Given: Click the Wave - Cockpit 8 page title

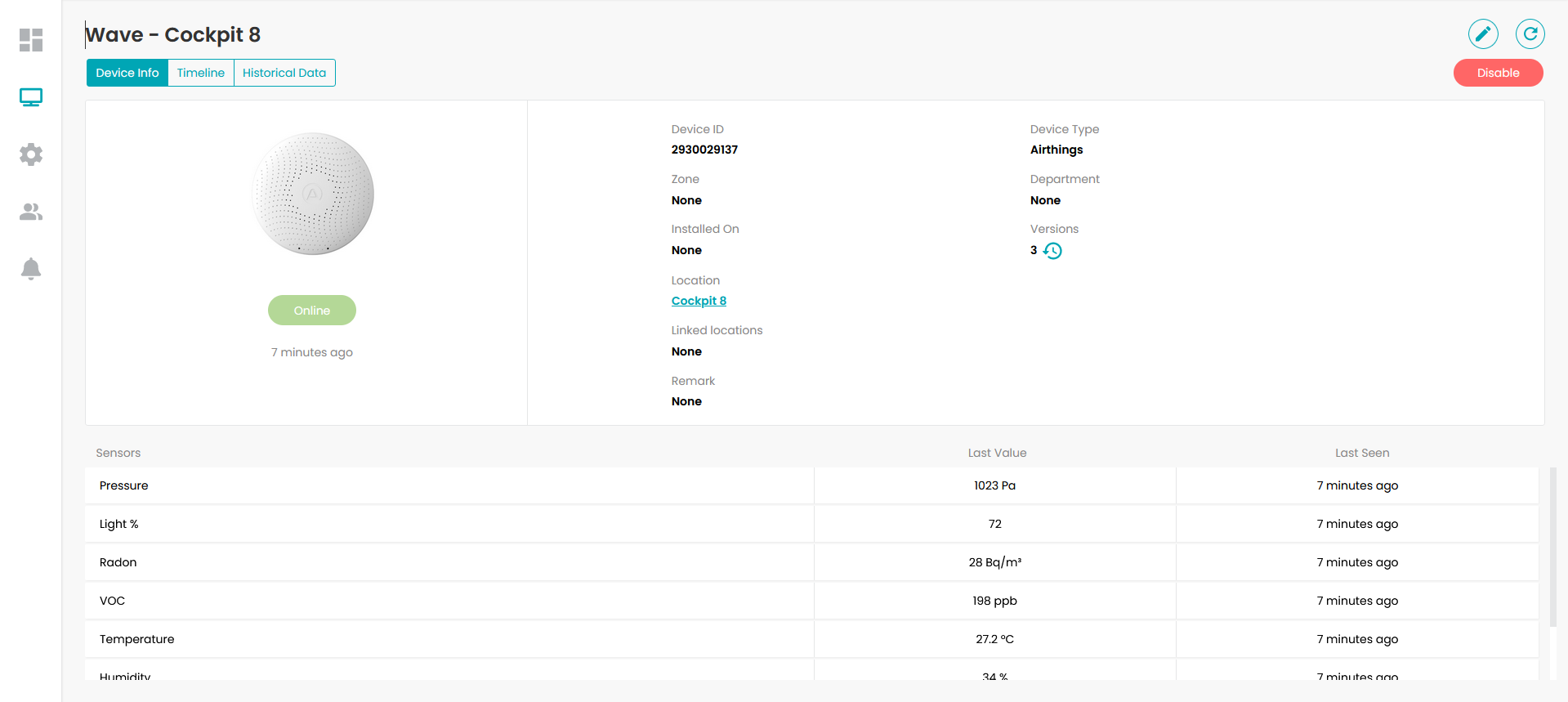Looking at the screenshot, I should point(173,34).
